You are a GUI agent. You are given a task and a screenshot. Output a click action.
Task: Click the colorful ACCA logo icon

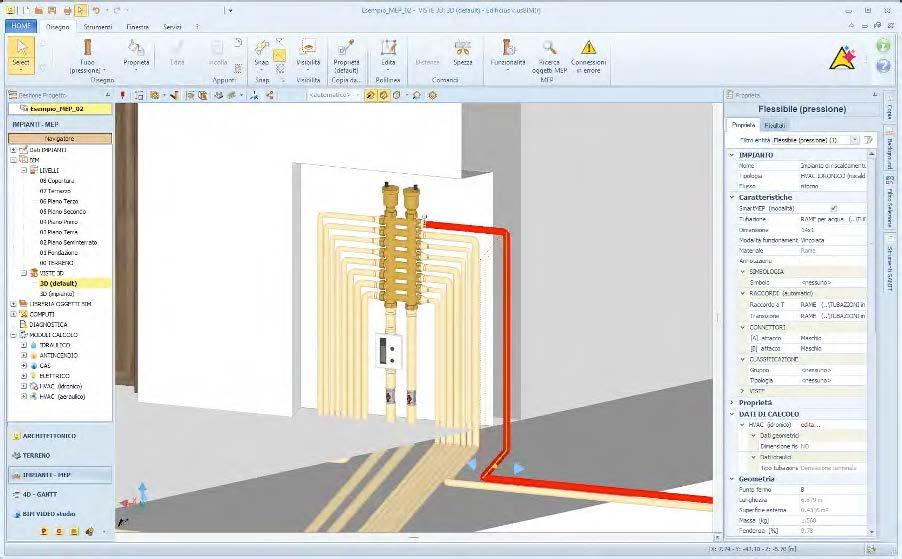pos(842,58)
